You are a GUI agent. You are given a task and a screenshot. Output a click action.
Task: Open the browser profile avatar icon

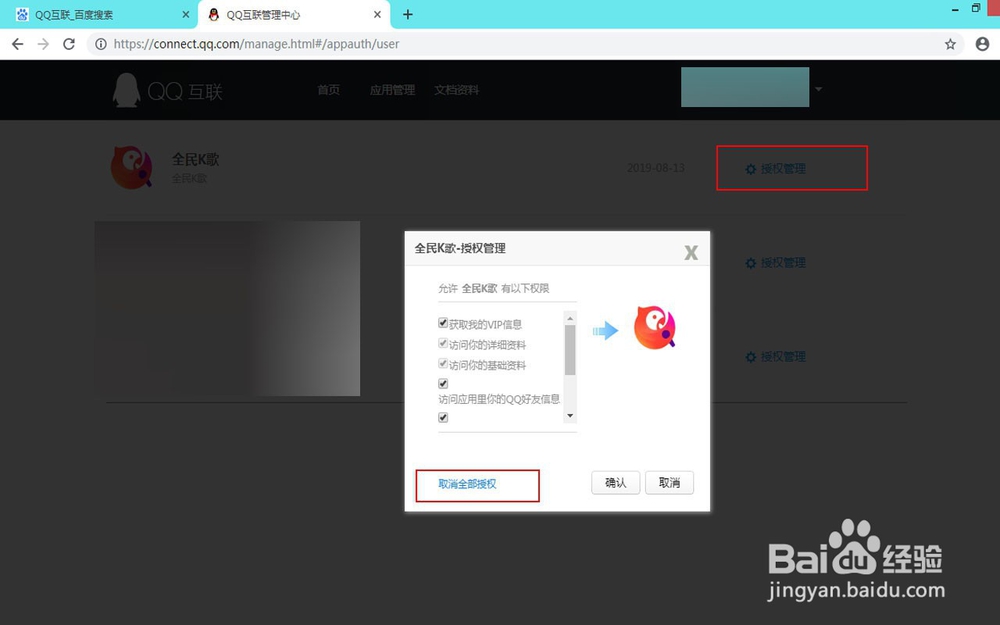tap(982, 44)
